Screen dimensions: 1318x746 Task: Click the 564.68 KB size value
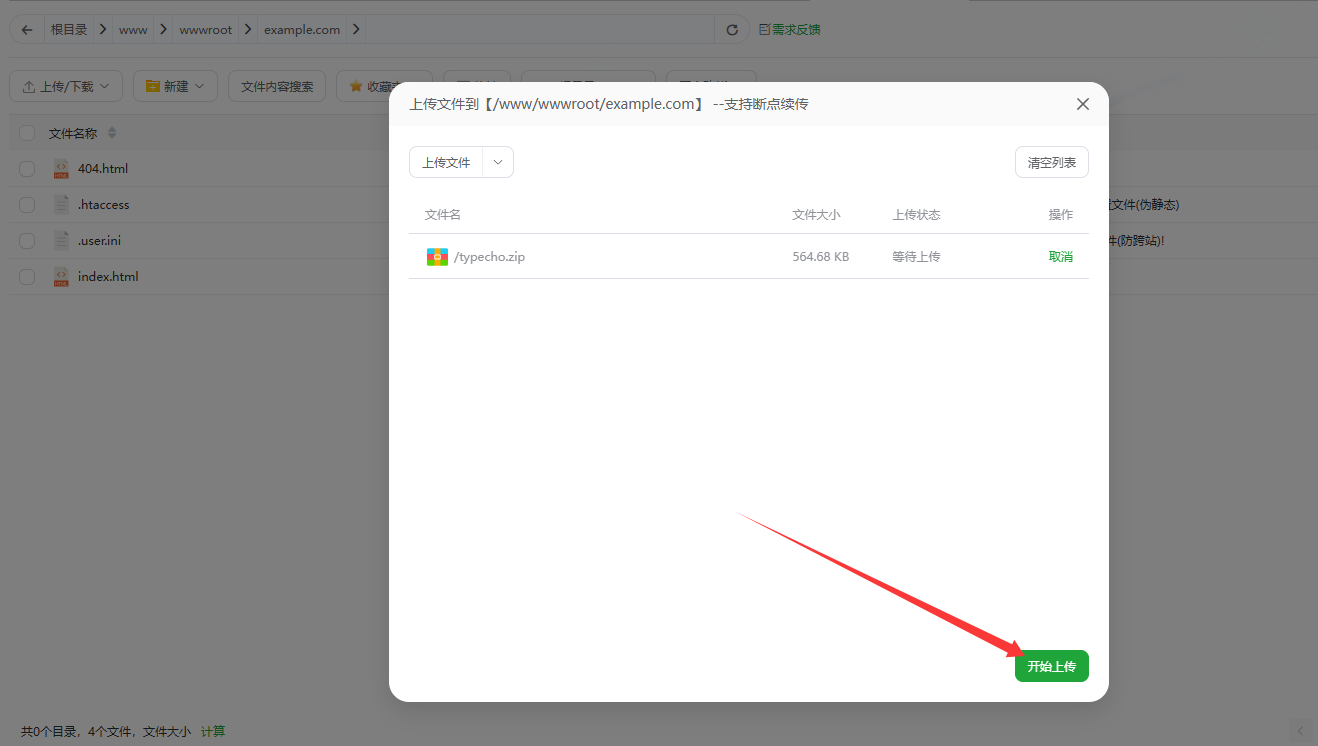coord(821,257)
